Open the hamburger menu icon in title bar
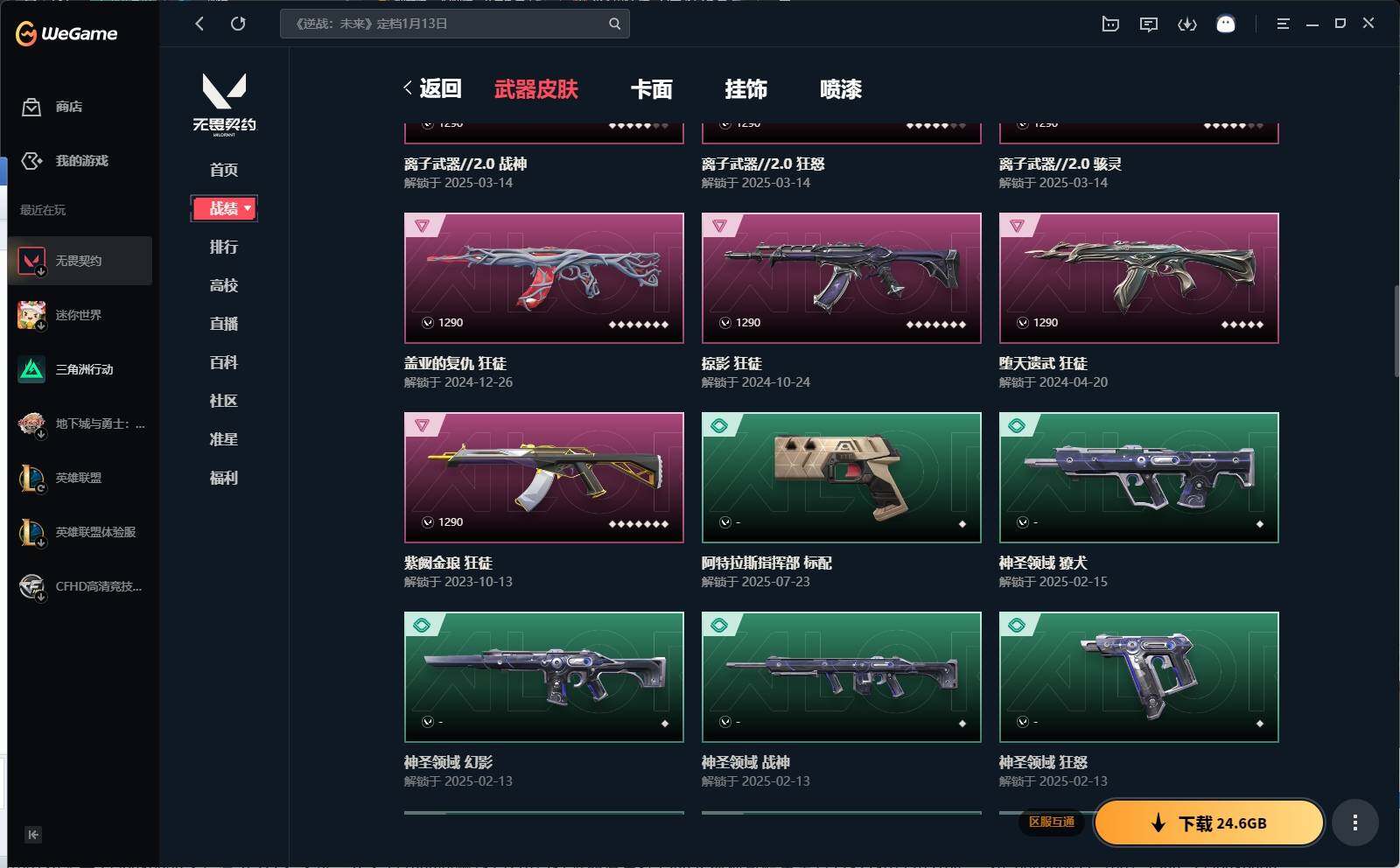Viewport: 1400px width, 868px height. tap(1283, 24)
